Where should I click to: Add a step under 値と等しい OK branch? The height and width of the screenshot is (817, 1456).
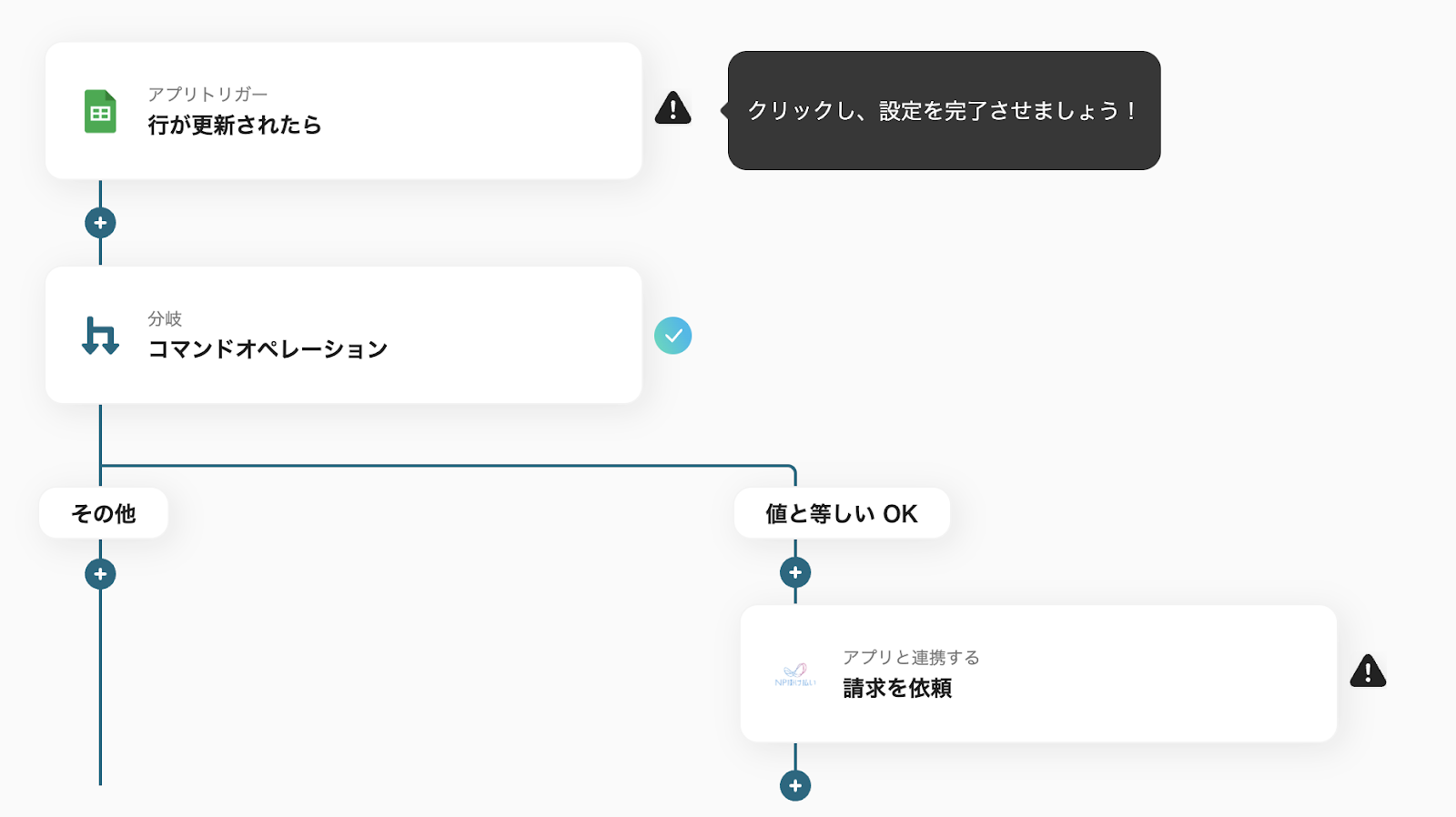[795, 572]
